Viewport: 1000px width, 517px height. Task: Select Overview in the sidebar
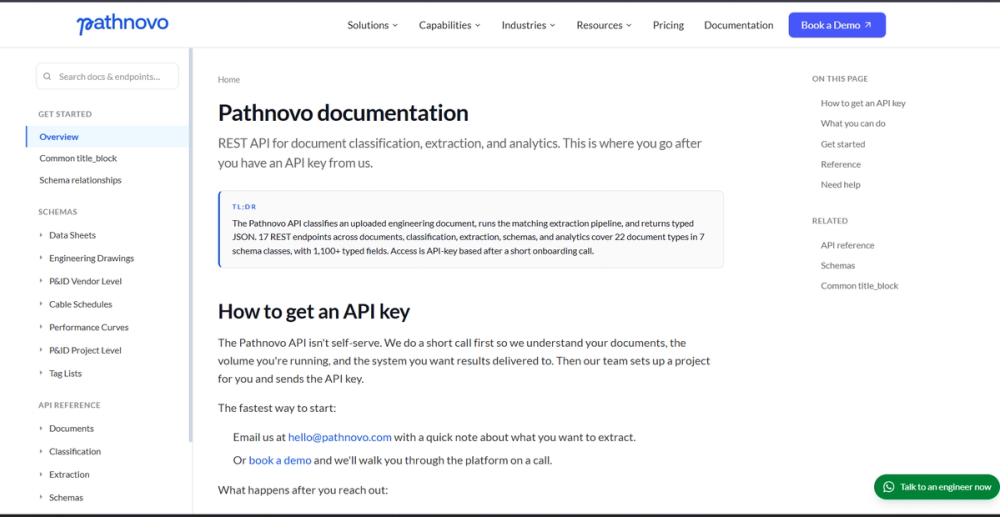tap(107, 136)
